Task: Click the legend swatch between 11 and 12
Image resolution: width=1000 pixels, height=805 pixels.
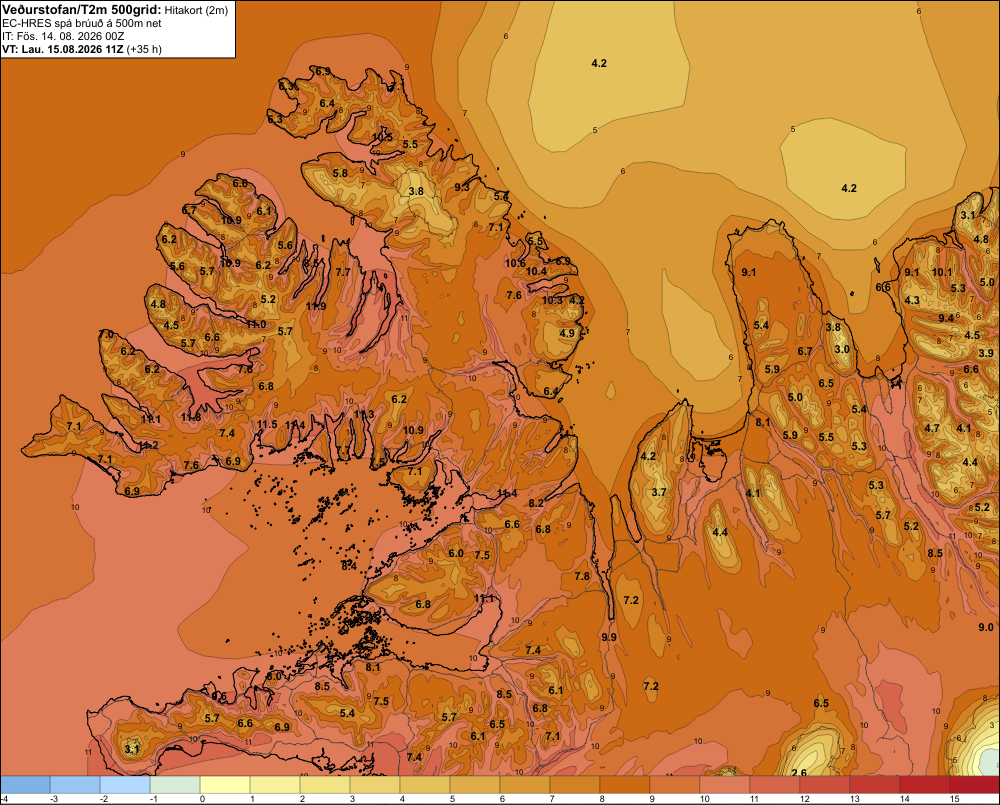Action: (x=775, y=785)
